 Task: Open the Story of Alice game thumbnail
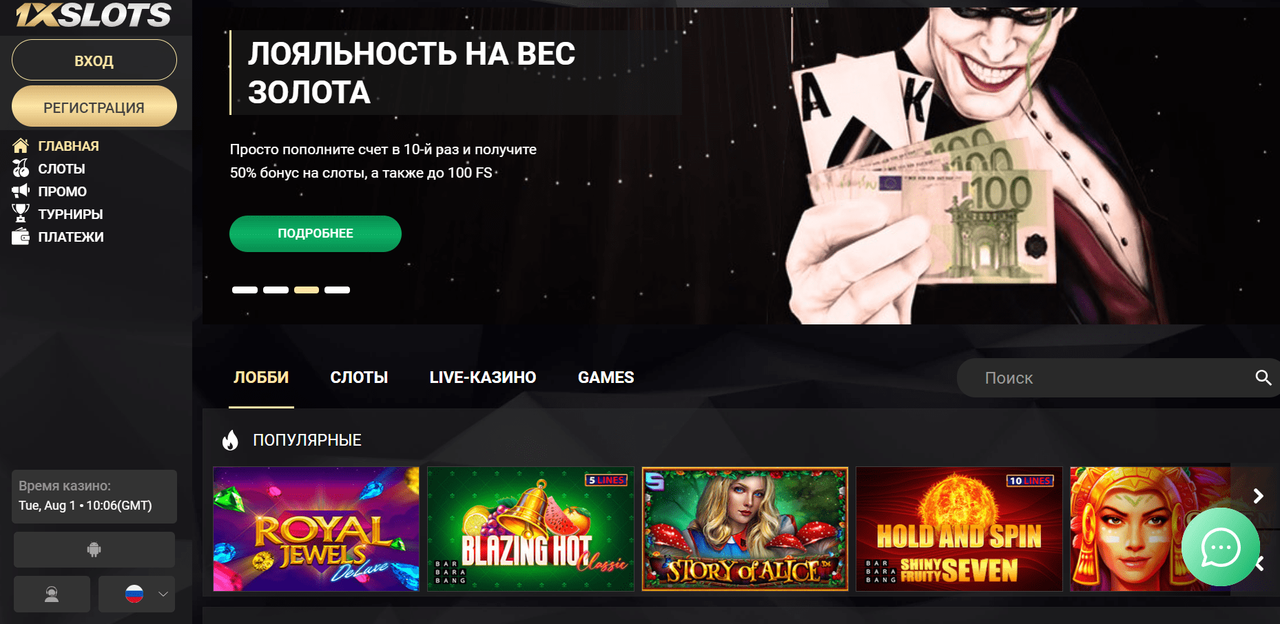tap(745, 529)
